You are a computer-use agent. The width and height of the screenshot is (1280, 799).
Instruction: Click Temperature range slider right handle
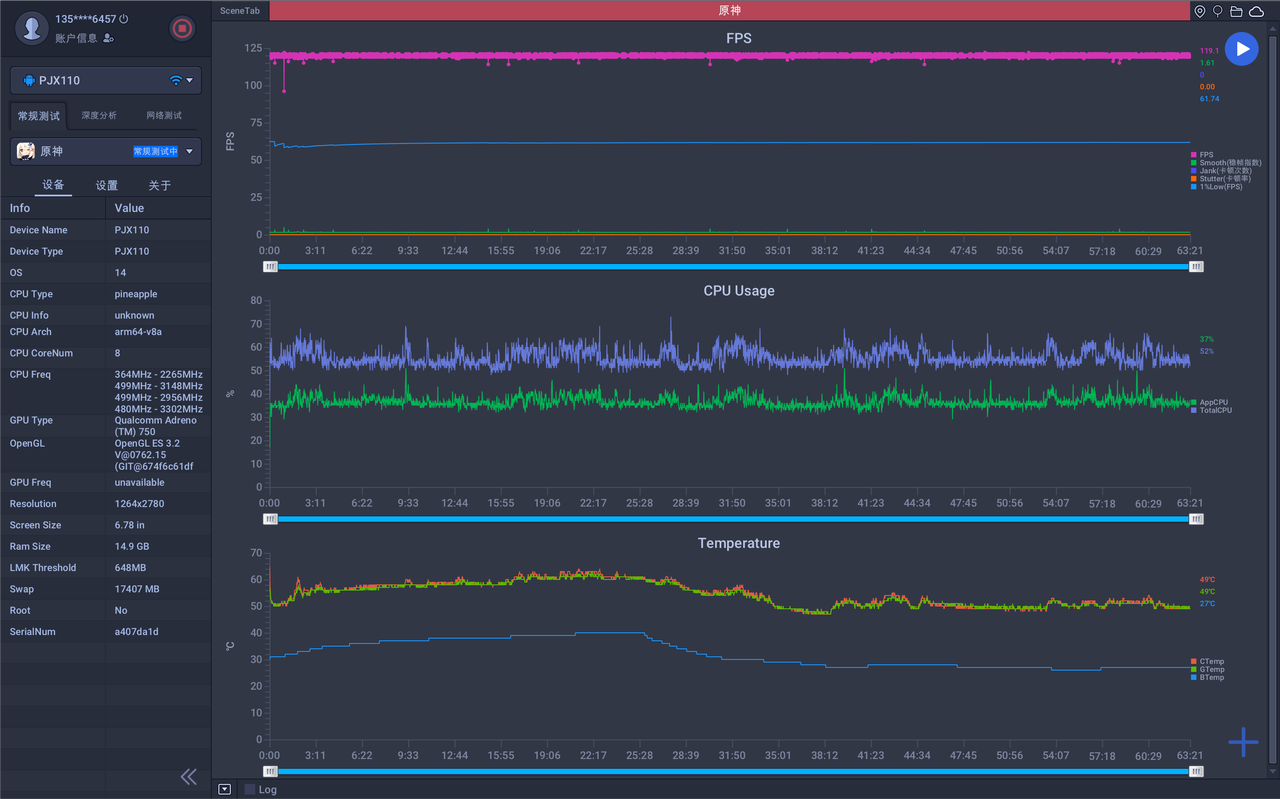pyautogui.click(x=1196, y=771)
